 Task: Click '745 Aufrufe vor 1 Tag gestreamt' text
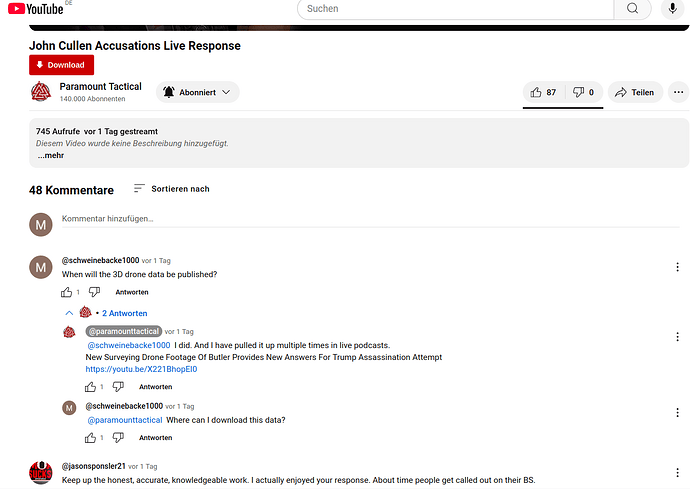(97, 132)
